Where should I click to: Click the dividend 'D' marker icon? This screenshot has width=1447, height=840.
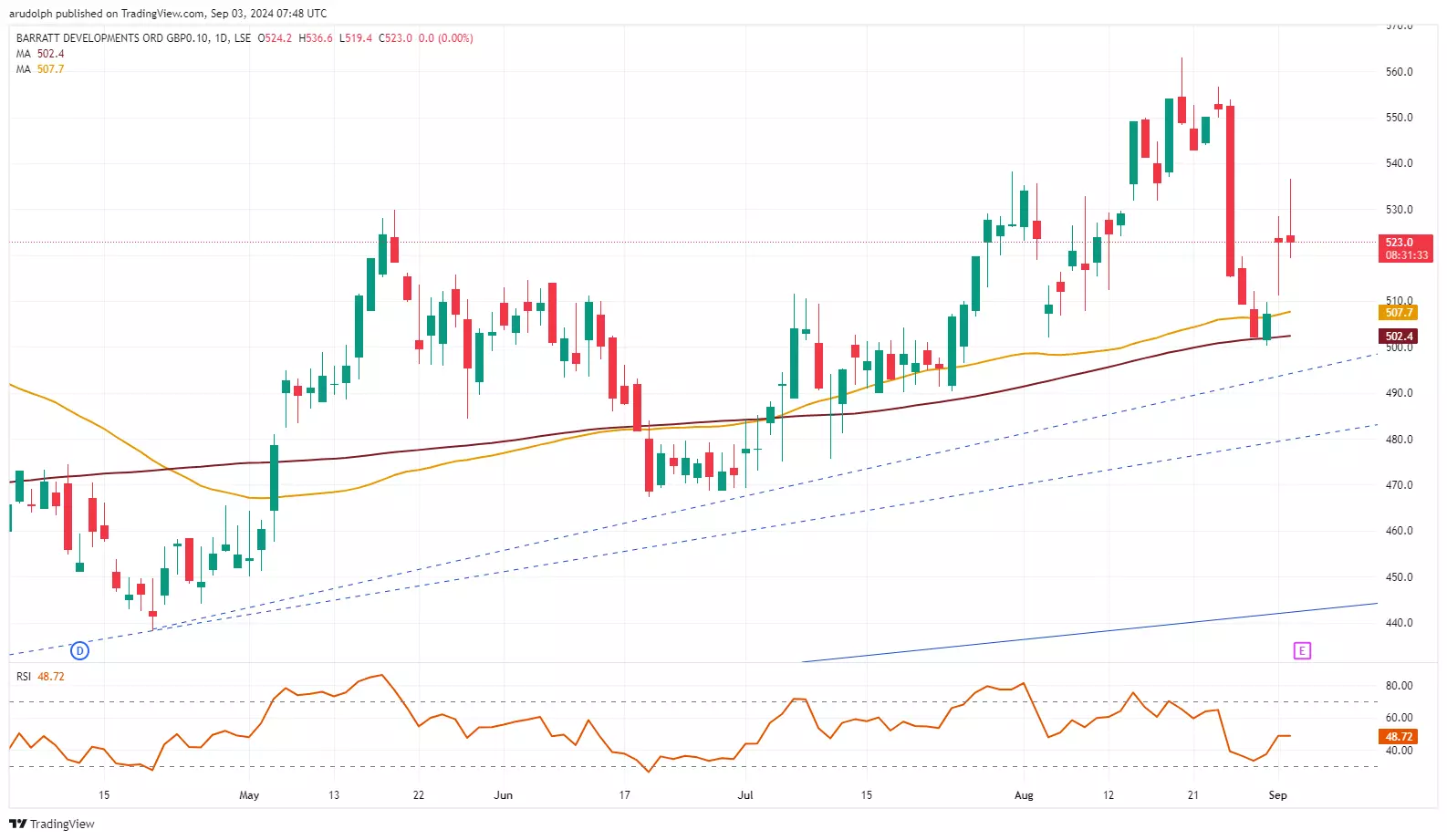80,650
